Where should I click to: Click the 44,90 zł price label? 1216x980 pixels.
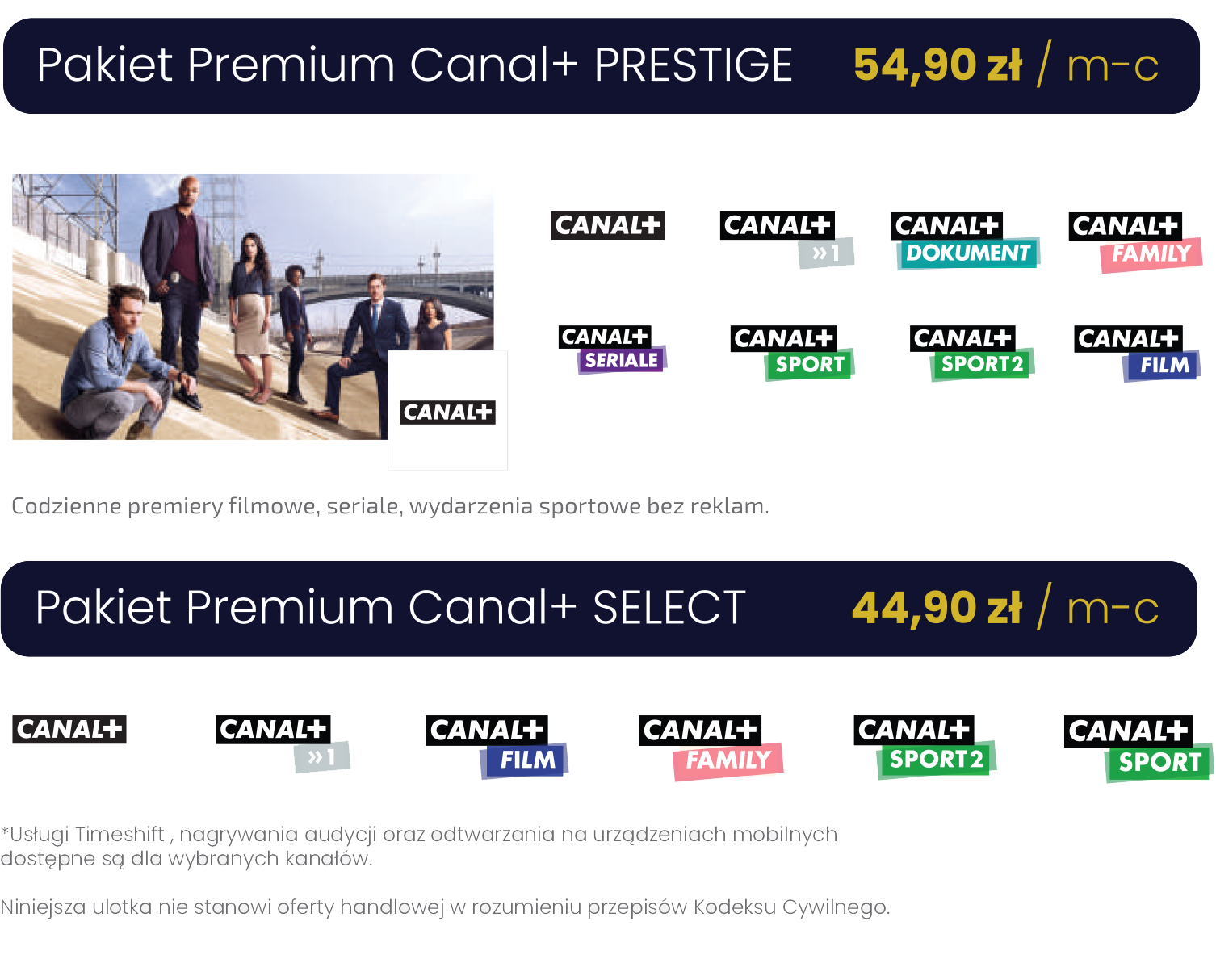coord(937,608)
